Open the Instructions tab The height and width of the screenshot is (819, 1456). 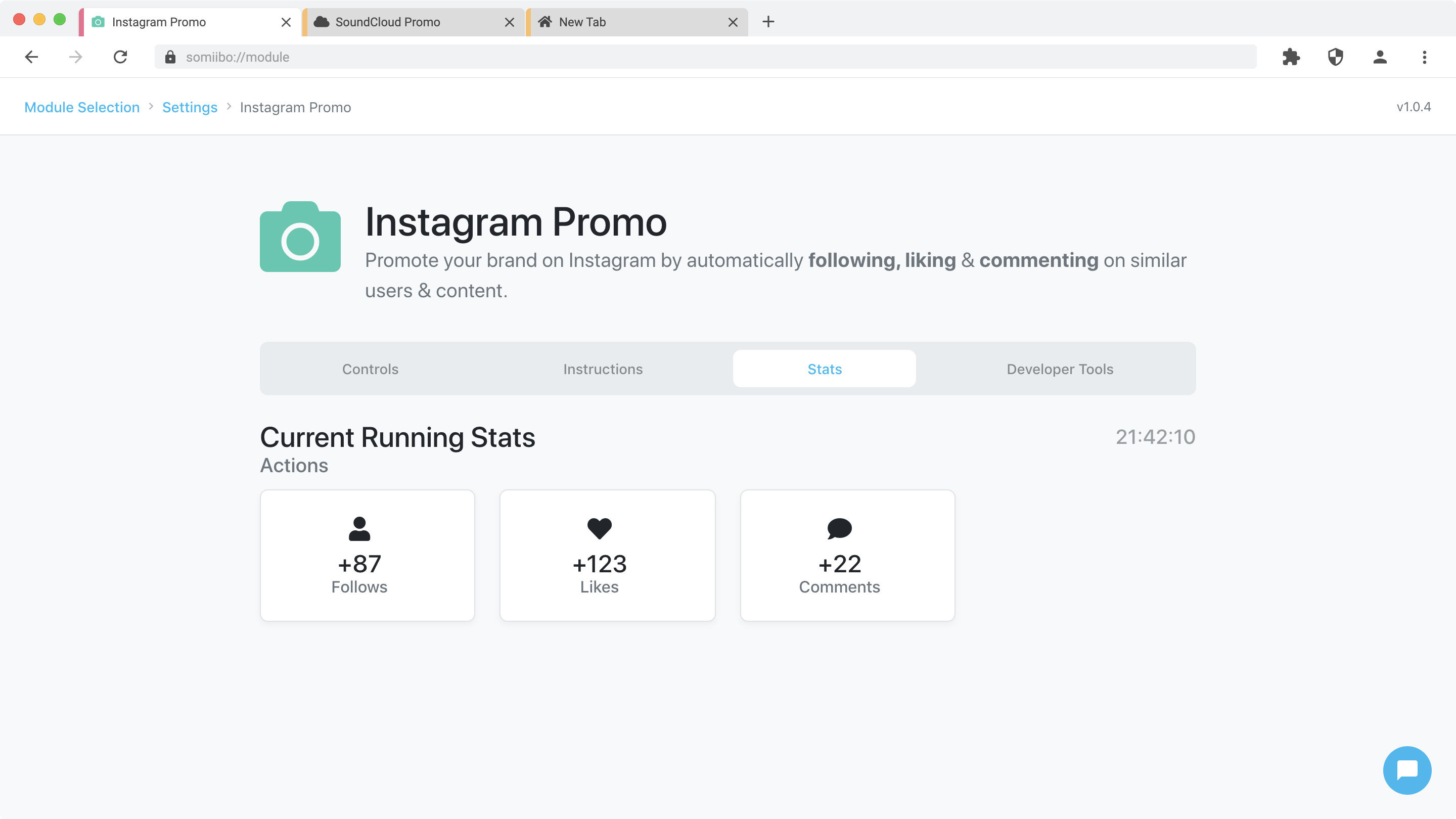[603, 369]
